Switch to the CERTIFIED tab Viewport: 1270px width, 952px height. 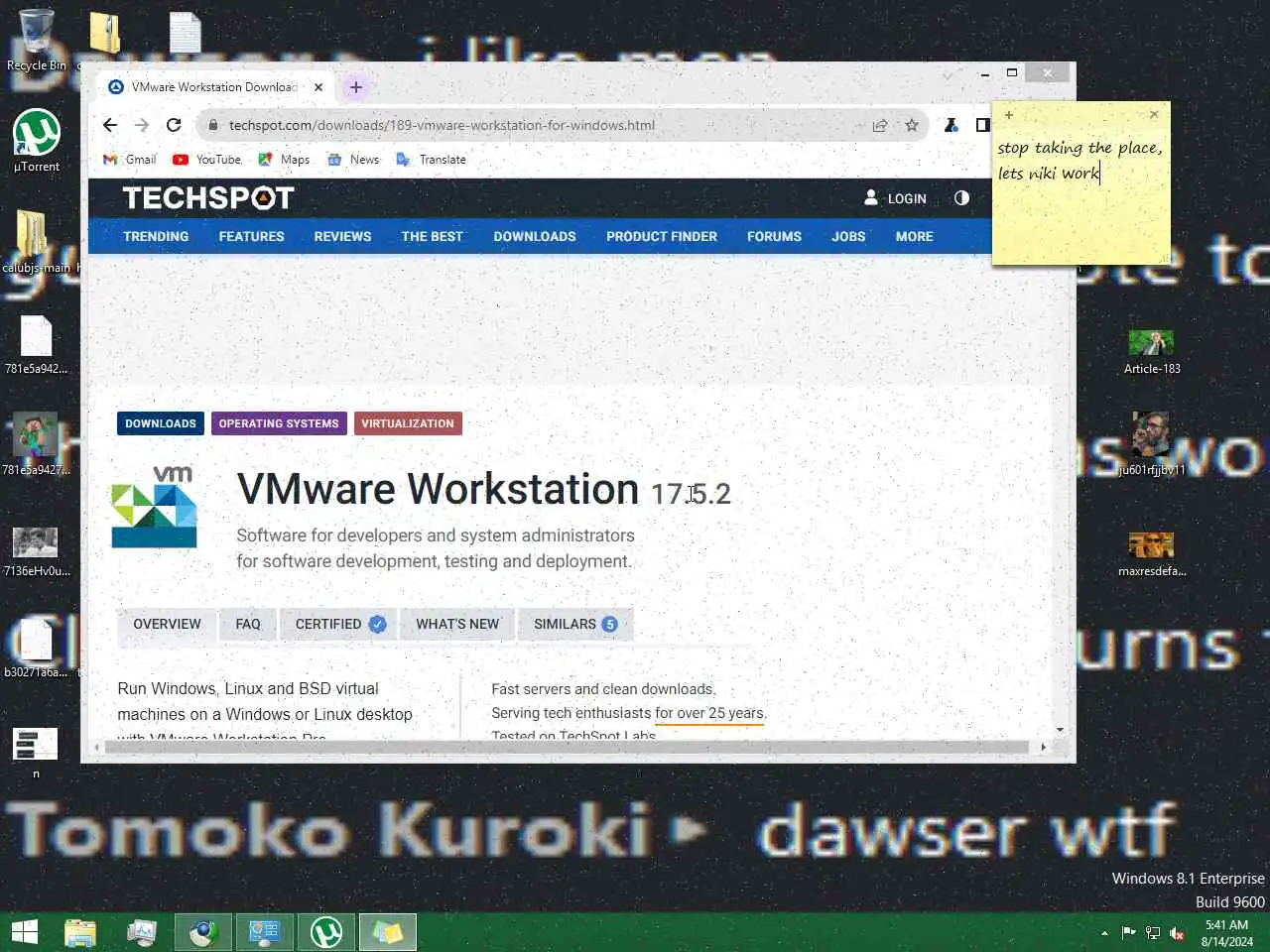click(339, 625)
